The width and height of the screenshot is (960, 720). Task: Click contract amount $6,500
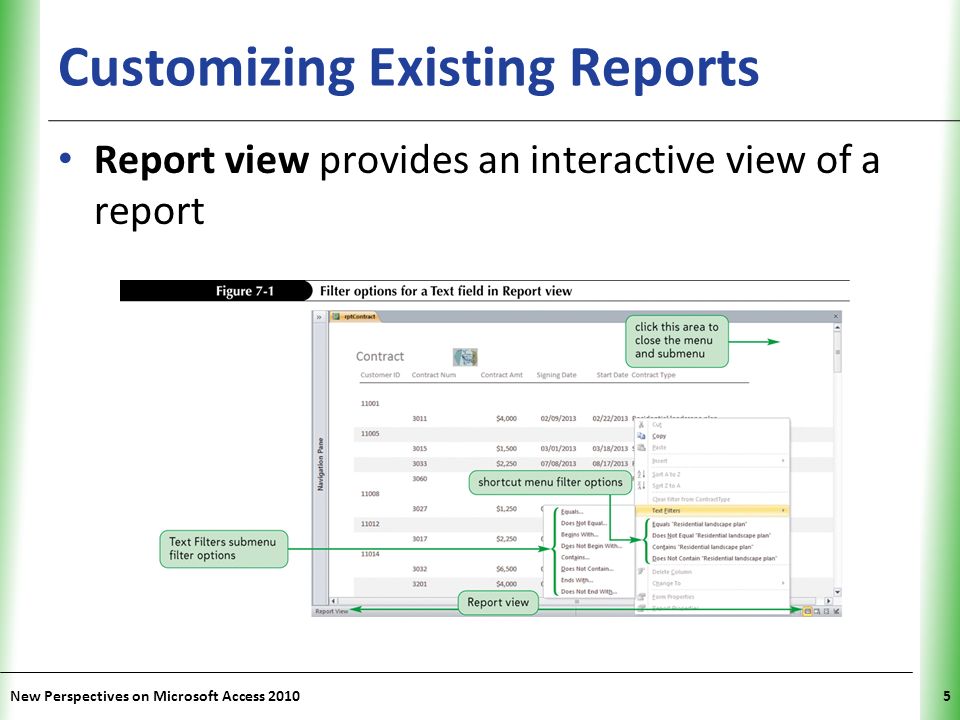tap(506, 569)
